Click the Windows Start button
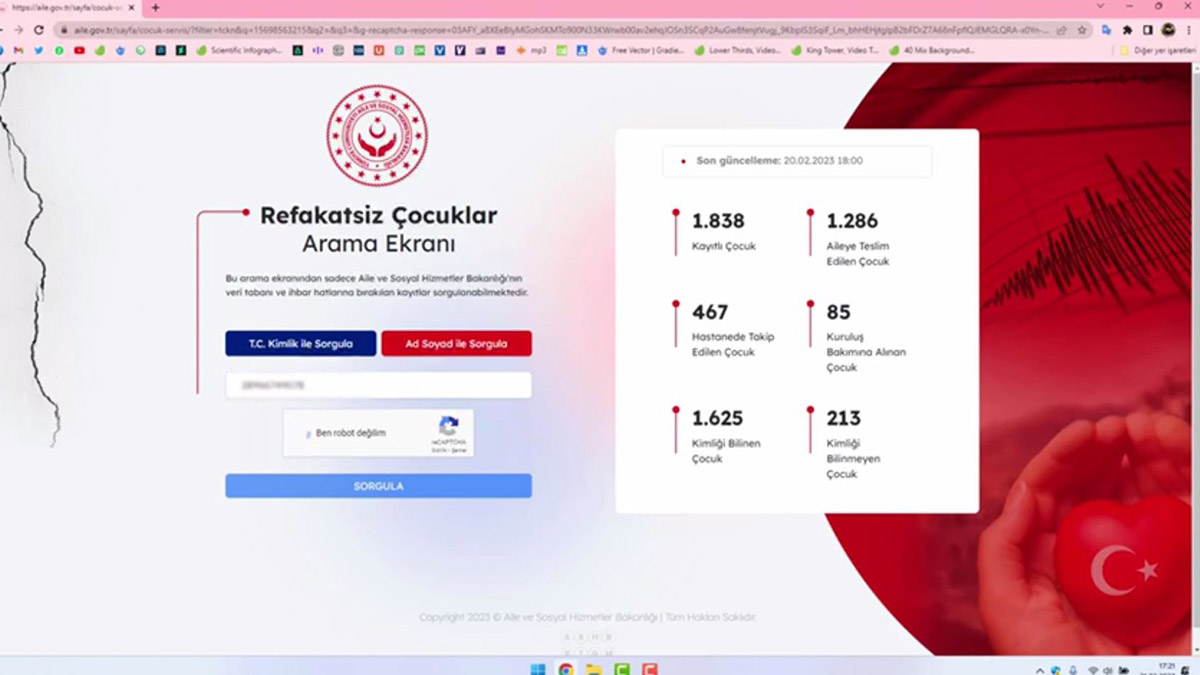This screenshot has width=1200, height=675. click(538, 668)
